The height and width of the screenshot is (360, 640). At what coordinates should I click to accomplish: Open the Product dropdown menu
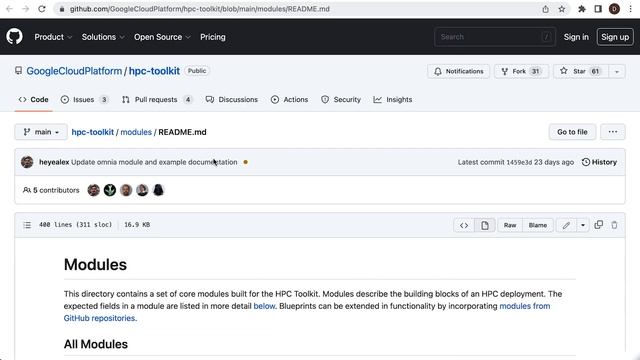click(53, 37)
